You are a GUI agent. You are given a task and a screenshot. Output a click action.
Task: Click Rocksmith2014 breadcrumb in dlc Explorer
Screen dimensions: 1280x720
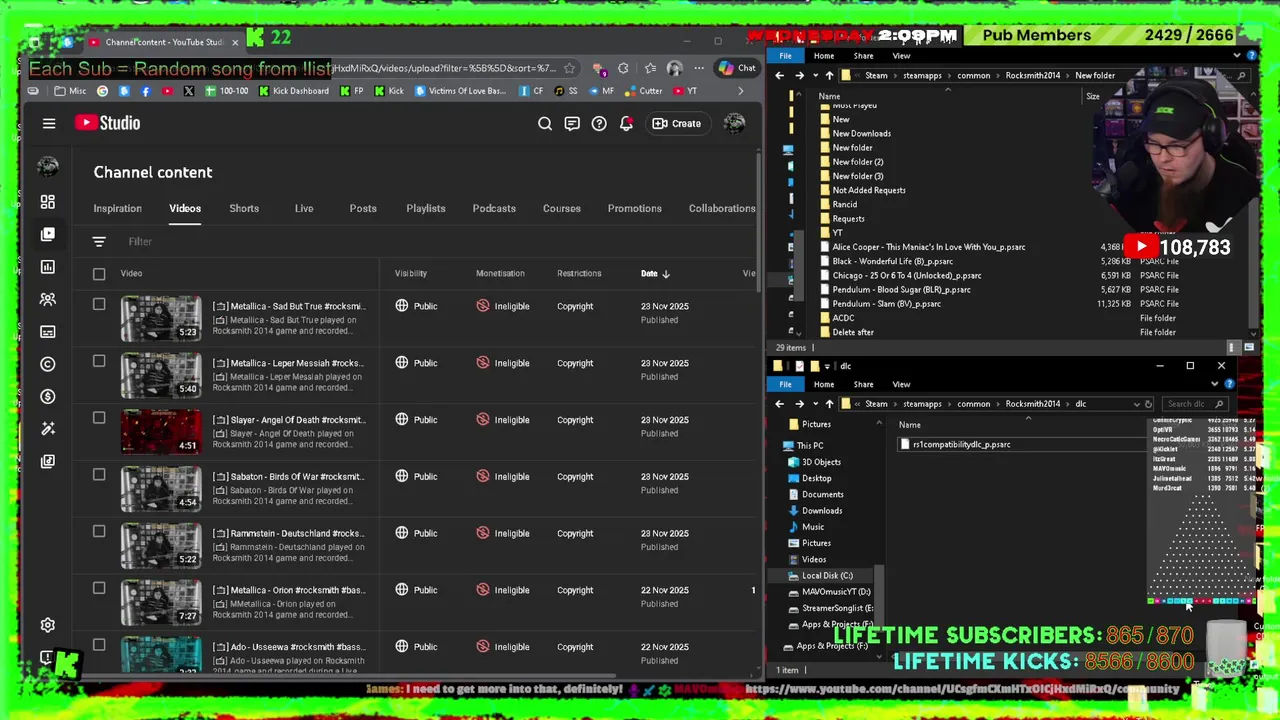(x=1033, y=404)
